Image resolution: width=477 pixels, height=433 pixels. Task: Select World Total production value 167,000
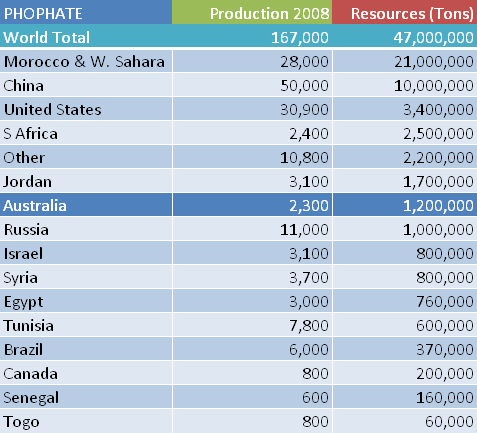(300, 38)
